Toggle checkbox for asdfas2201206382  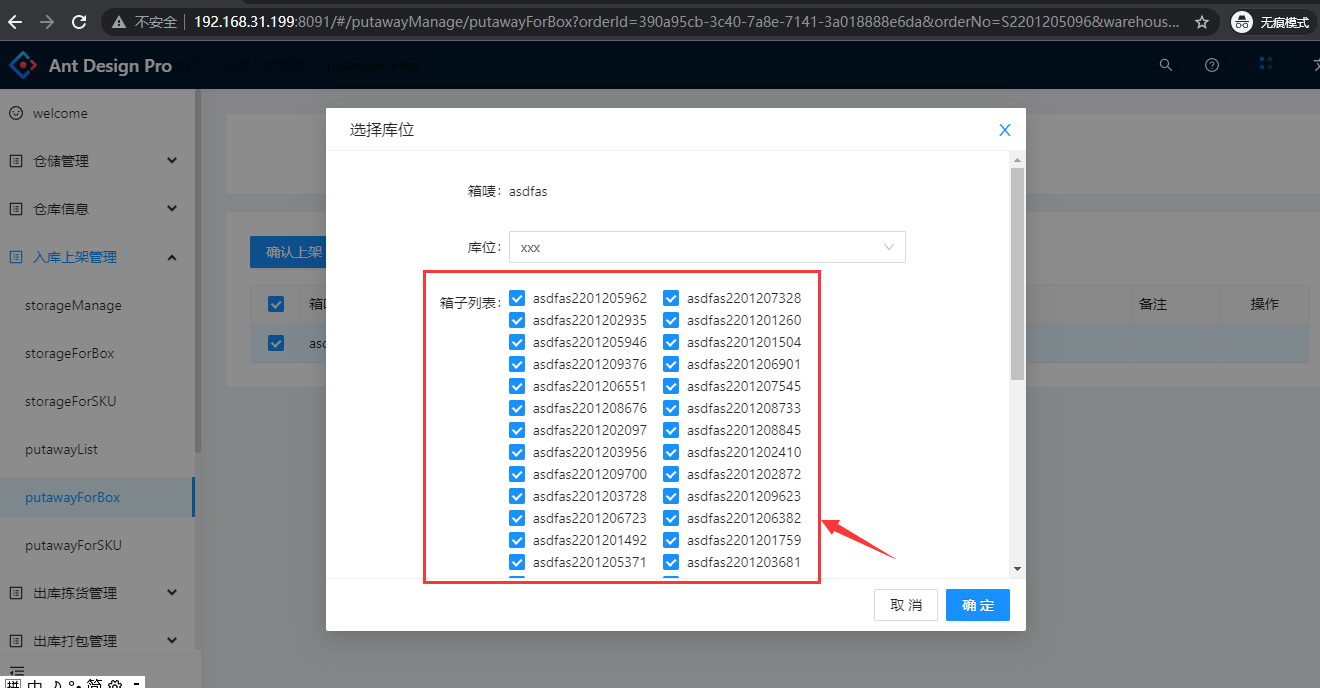[671, 518]
